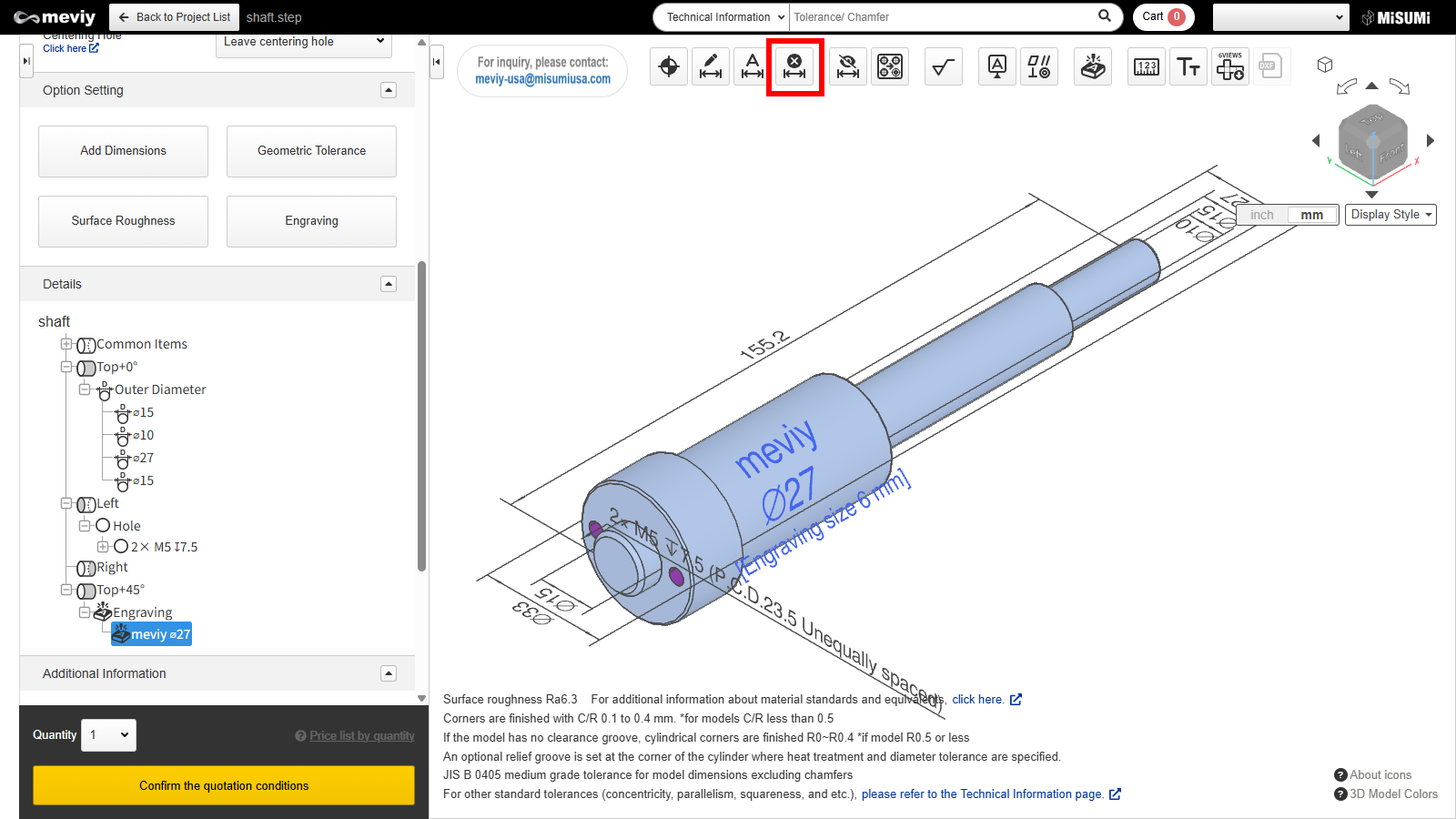The height and width of the screenshot is (819, 1456).
Task: Select the Right face tree item
Action: [x=112, y=567]
